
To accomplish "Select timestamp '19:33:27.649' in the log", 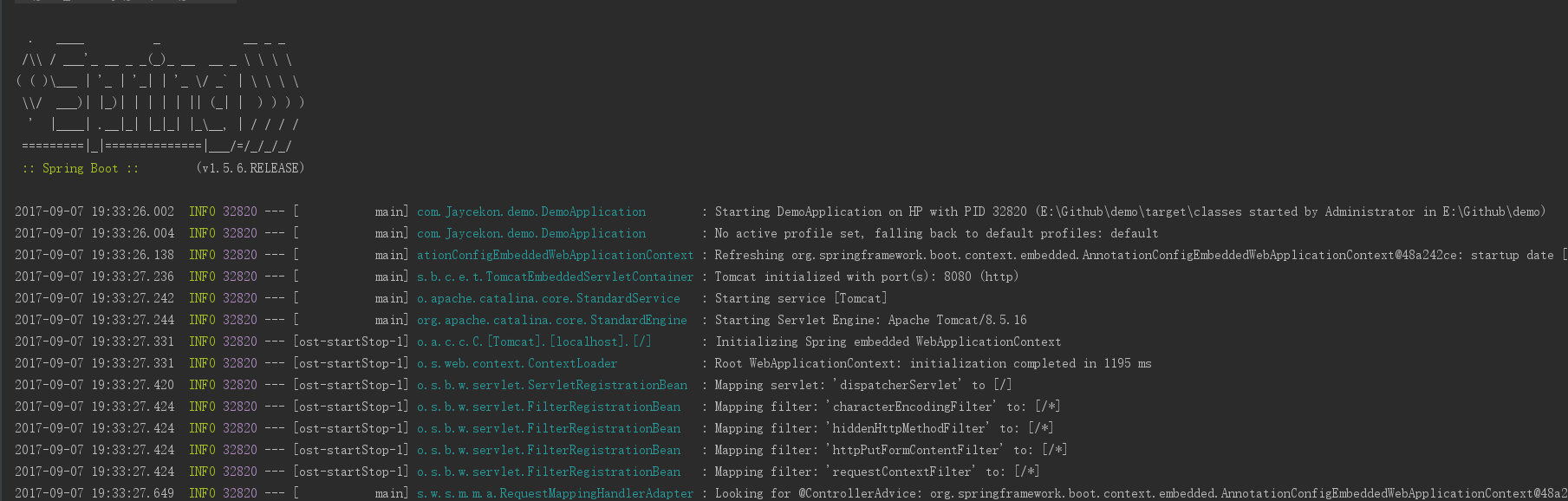I will [x=133, y=493].
